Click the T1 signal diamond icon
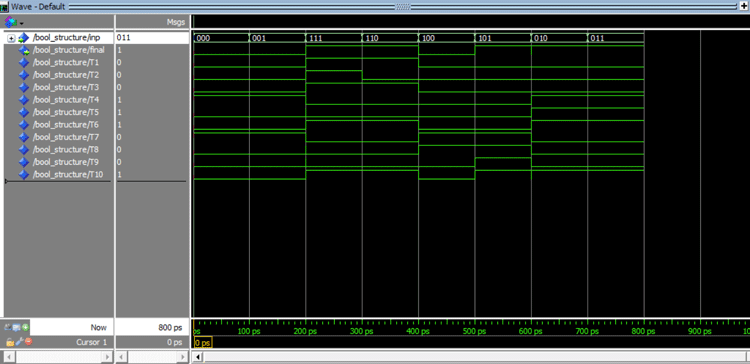This screenshot has height=364, width=750. (x=23, y=63)
